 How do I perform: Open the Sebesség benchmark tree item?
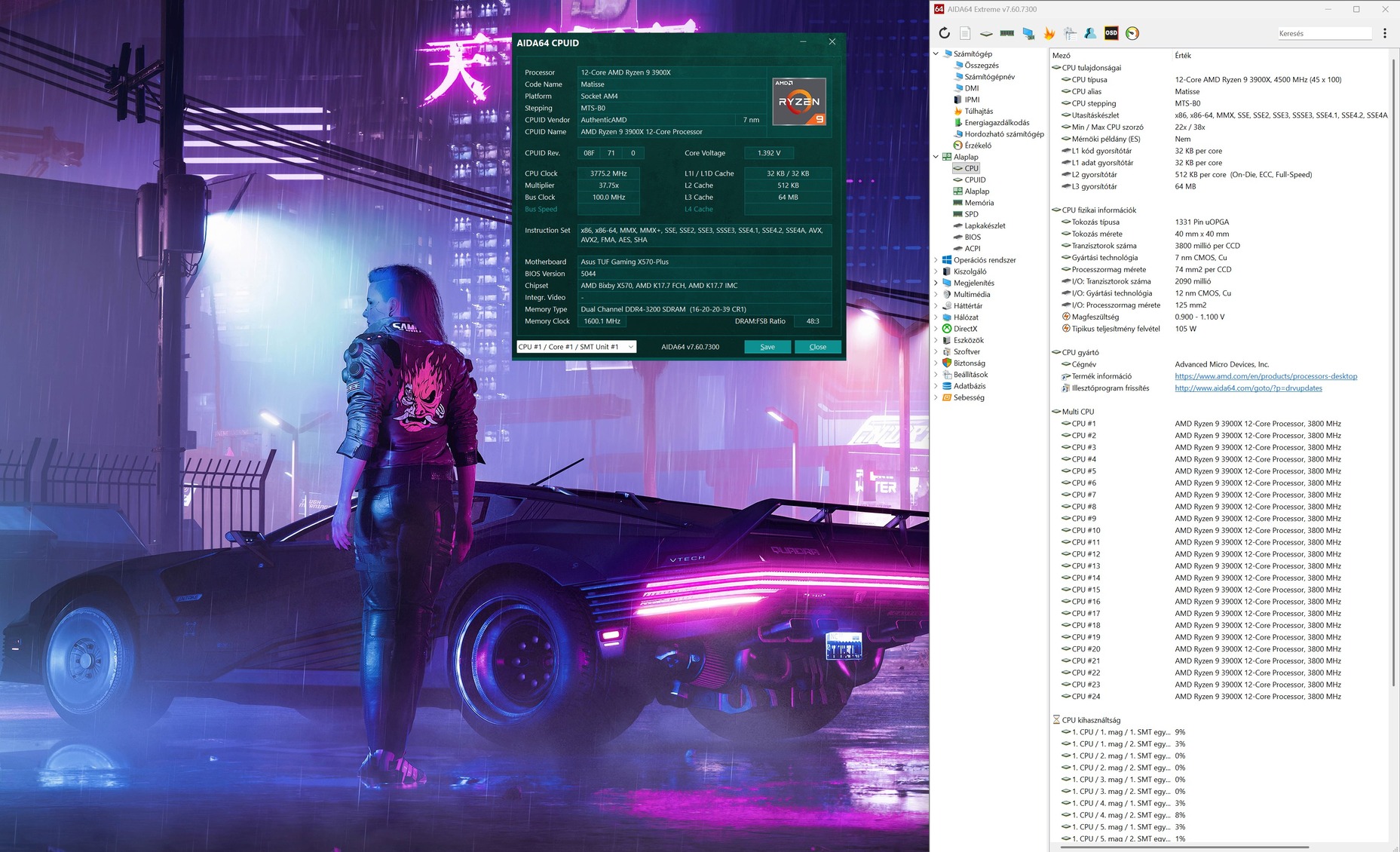(969, 397)
